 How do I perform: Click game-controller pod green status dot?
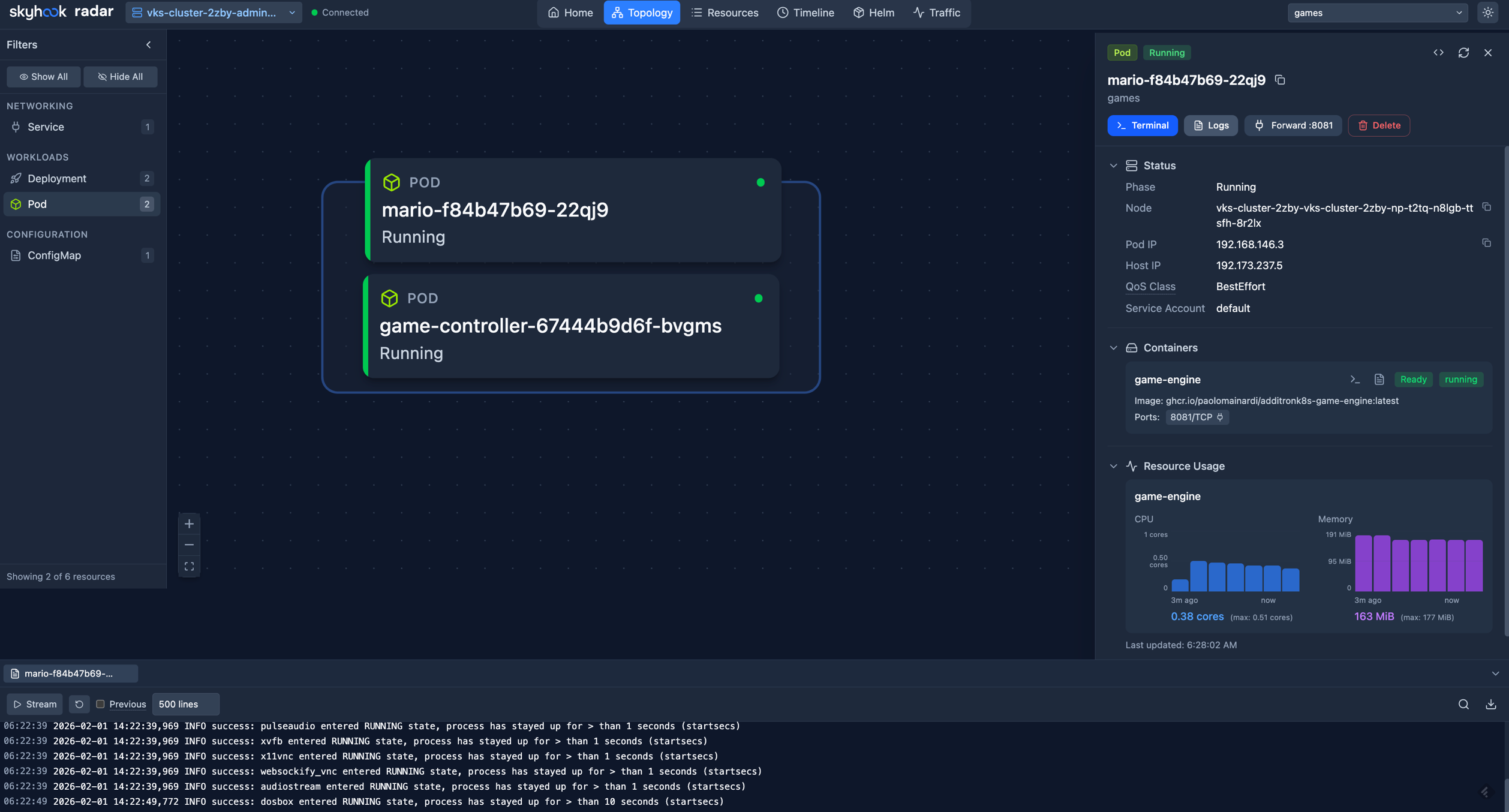759,298
